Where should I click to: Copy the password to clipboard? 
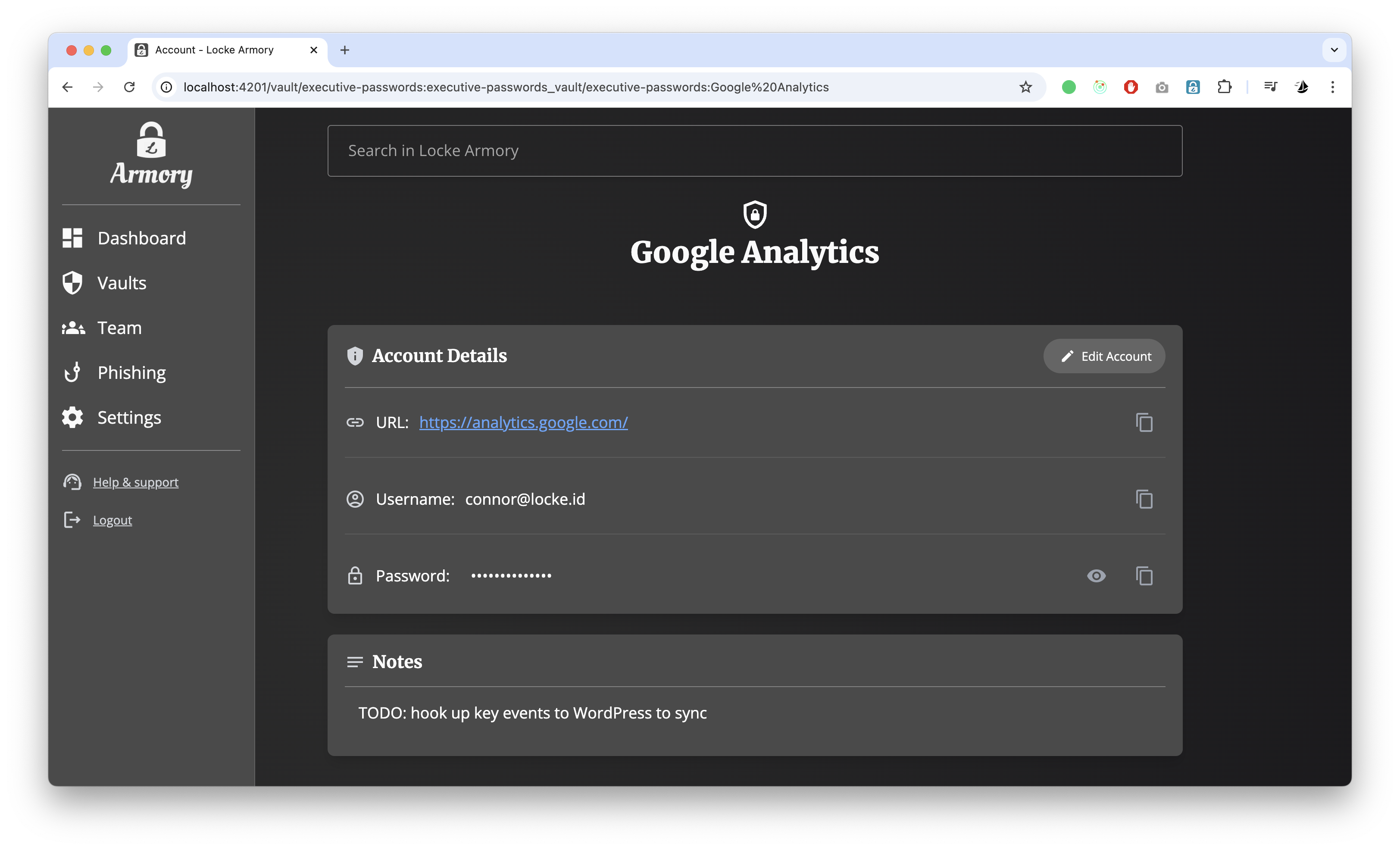click(x=1144, y=575)
